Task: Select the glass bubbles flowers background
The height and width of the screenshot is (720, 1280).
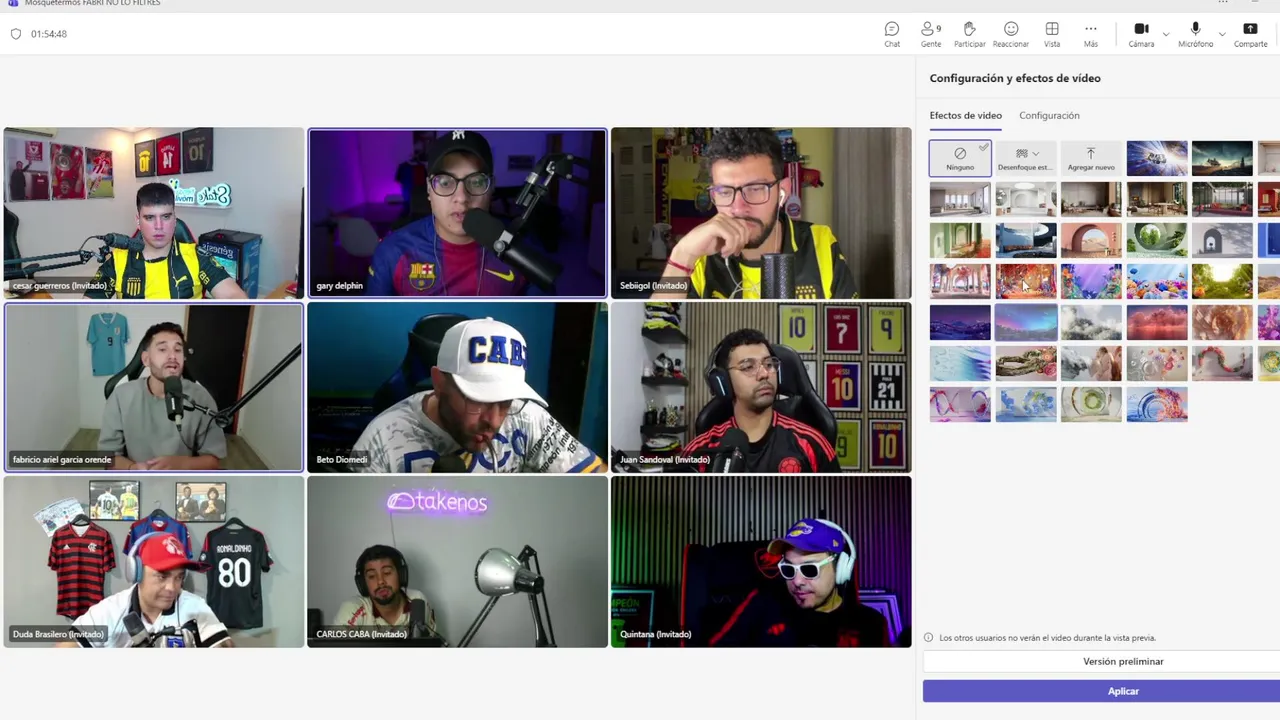Action: tap(1157, 363)
